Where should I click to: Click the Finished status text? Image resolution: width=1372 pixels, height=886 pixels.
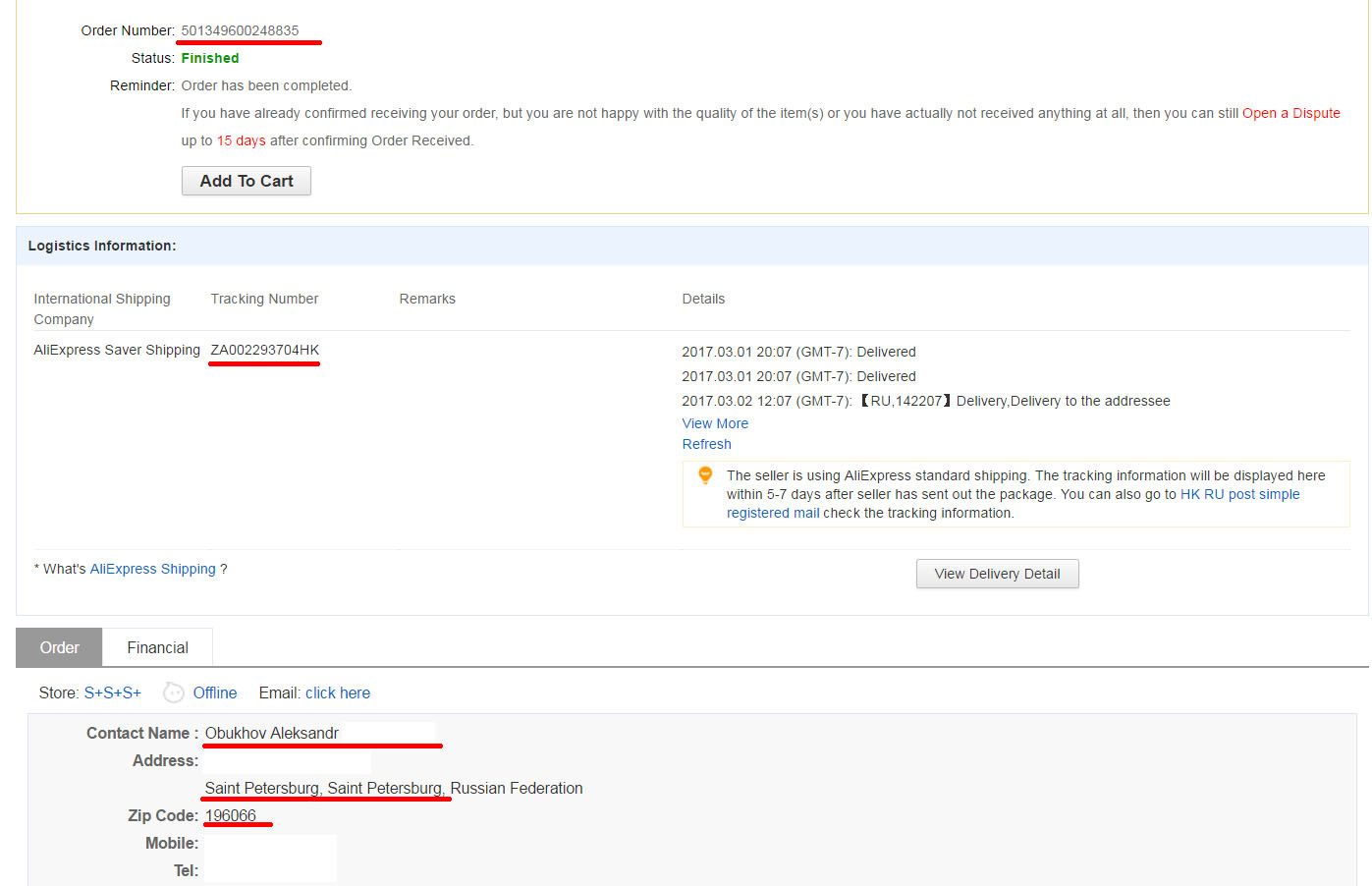[x=210, y=58]
